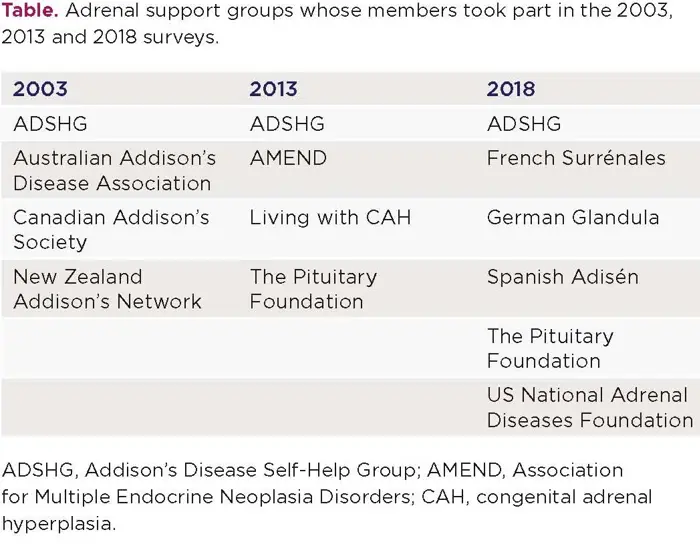This screenshot has width=700, height=548.
Task: Click the AMEND cell
Action: [x=288, y=159]
